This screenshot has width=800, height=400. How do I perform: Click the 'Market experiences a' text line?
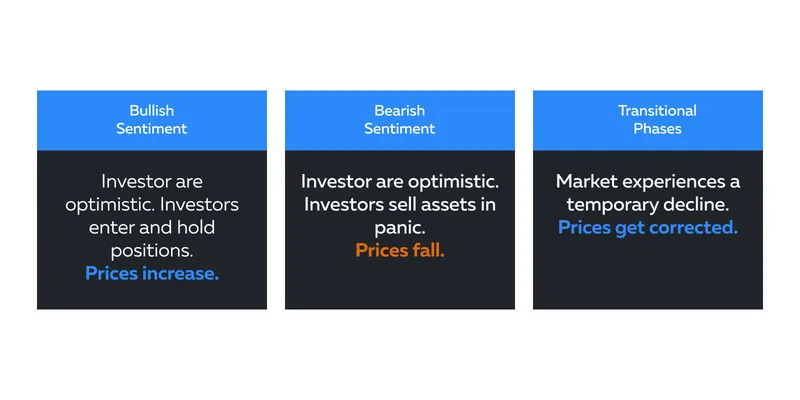[x=648, y=182]
